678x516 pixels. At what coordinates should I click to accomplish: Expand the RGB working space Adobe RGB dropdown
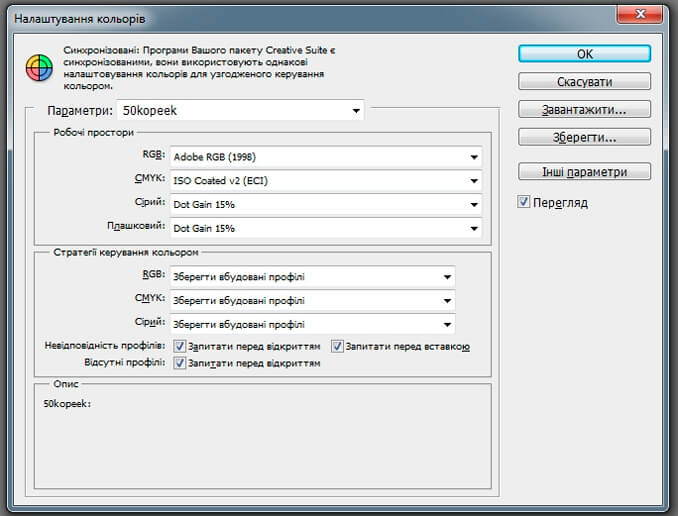point(326,157)
